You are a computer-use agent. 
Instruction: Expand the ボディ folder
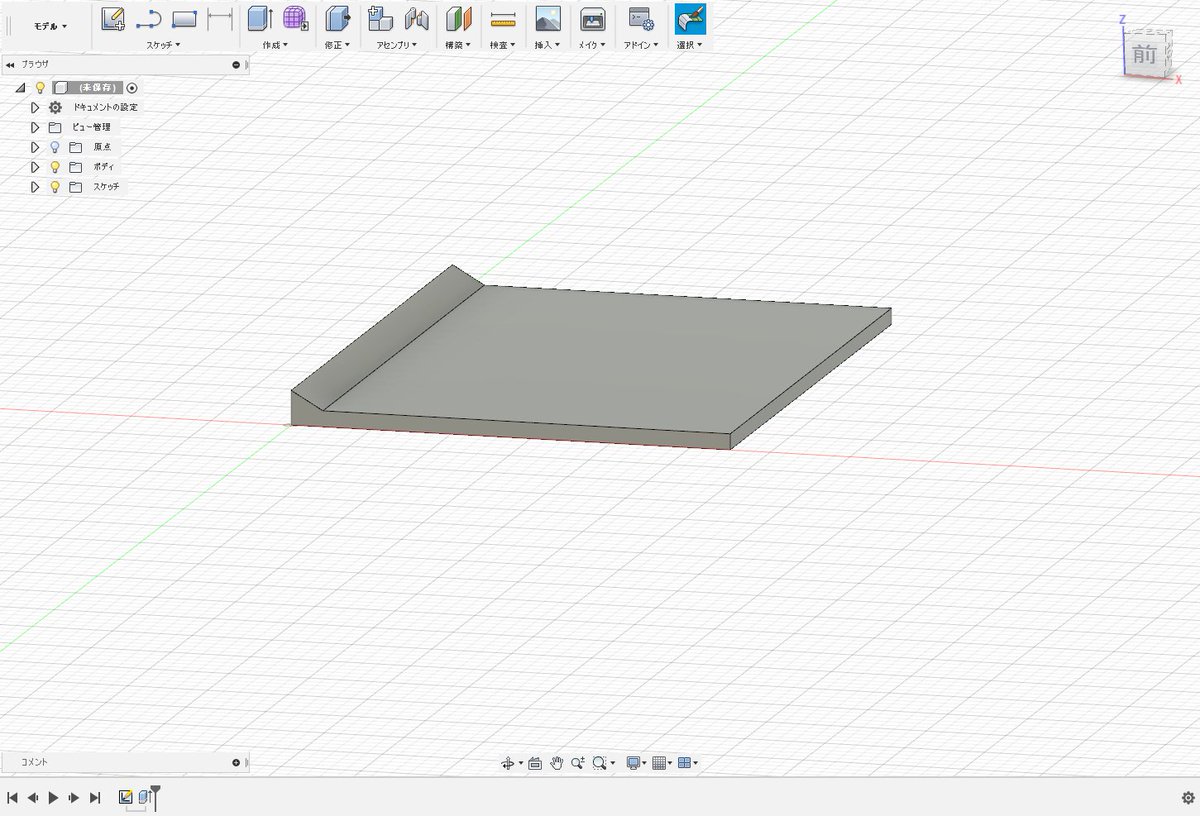pyautogui.click(x=35, y=167)
